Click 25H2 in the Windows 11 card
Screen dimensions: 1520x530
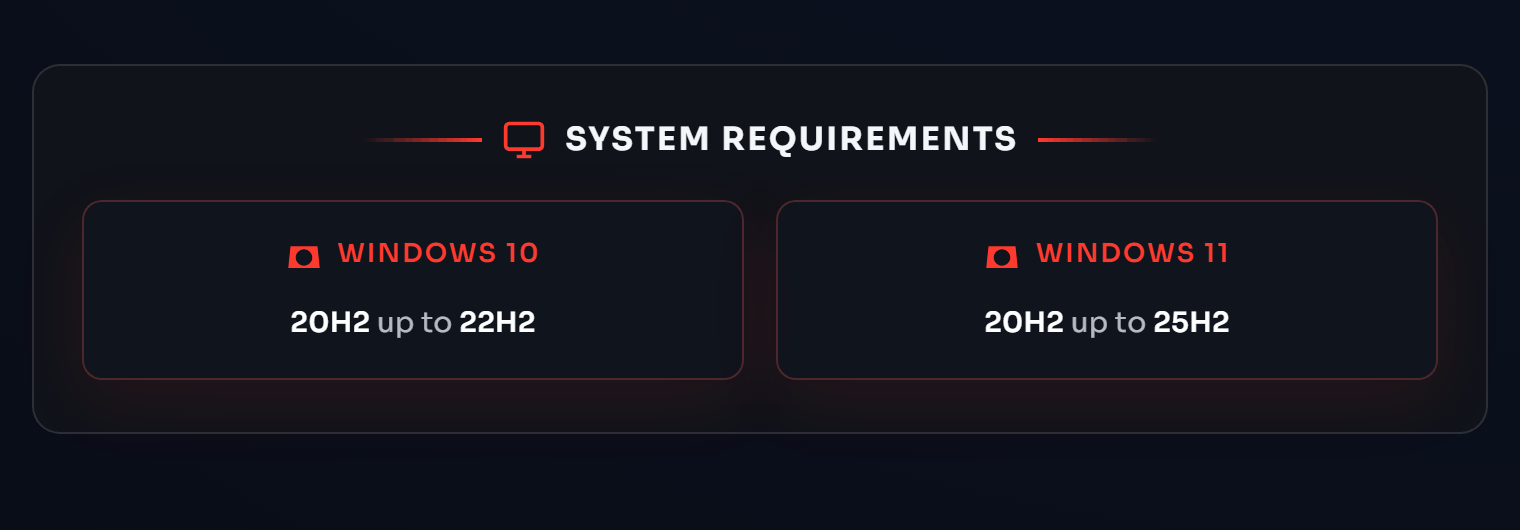tap(1191, 322)
